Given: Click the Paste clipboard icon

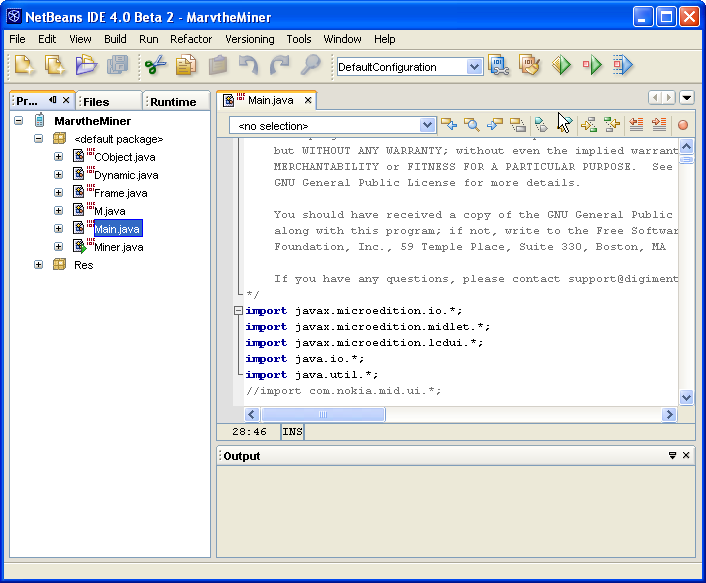Looking at the screenshot, I should tap(218, 66).
